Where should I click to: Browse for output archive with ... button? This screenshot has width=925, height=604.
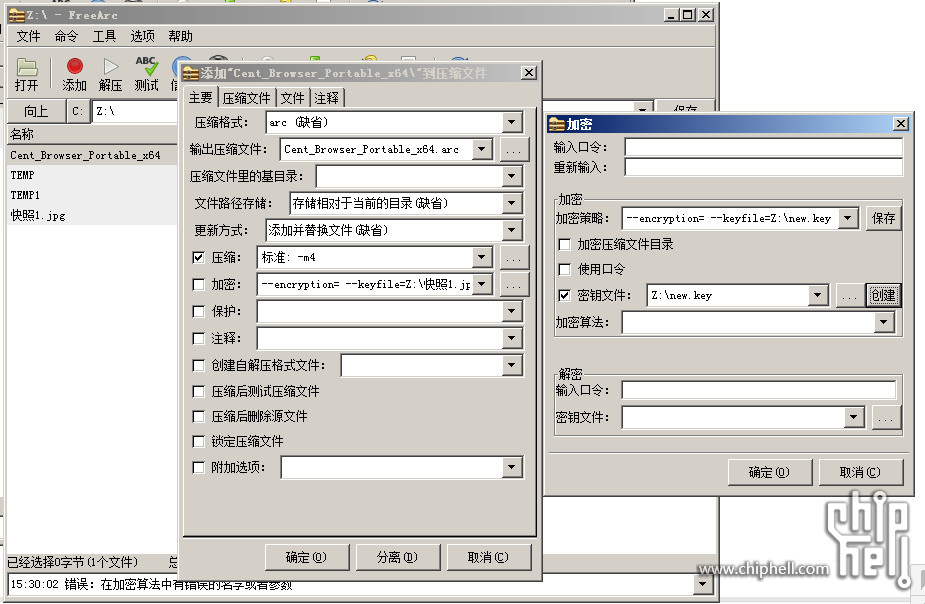(x=514, y=150)
